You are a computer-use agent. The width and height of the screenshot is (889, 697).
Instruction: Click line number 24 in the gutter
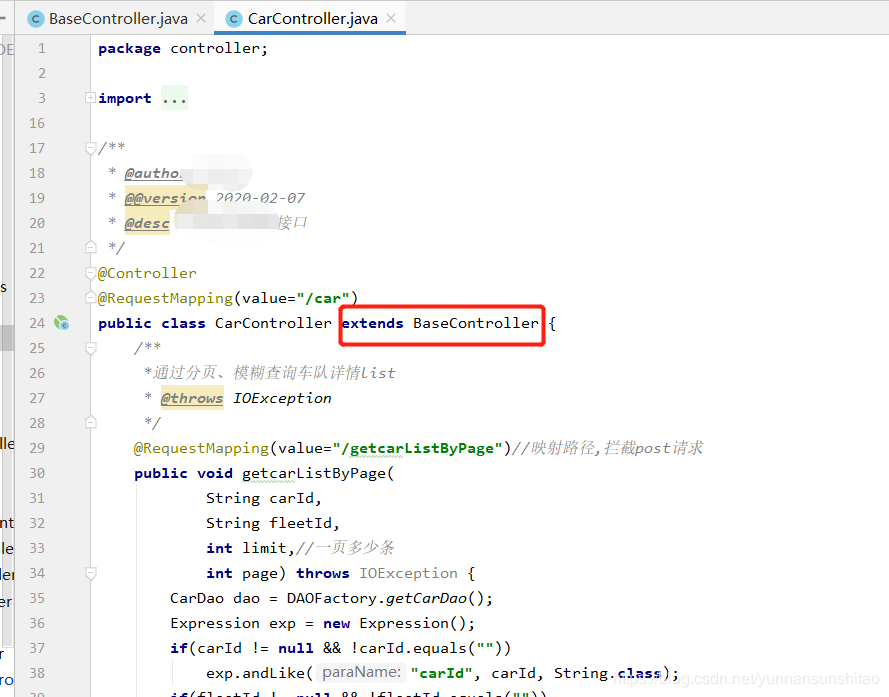(37, 323)
